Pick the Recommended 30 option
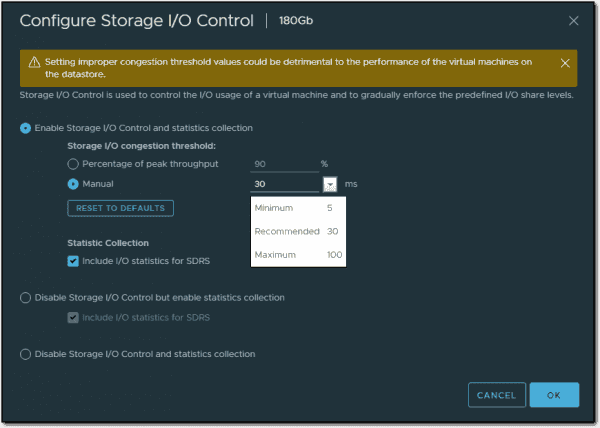 point(298,231)
